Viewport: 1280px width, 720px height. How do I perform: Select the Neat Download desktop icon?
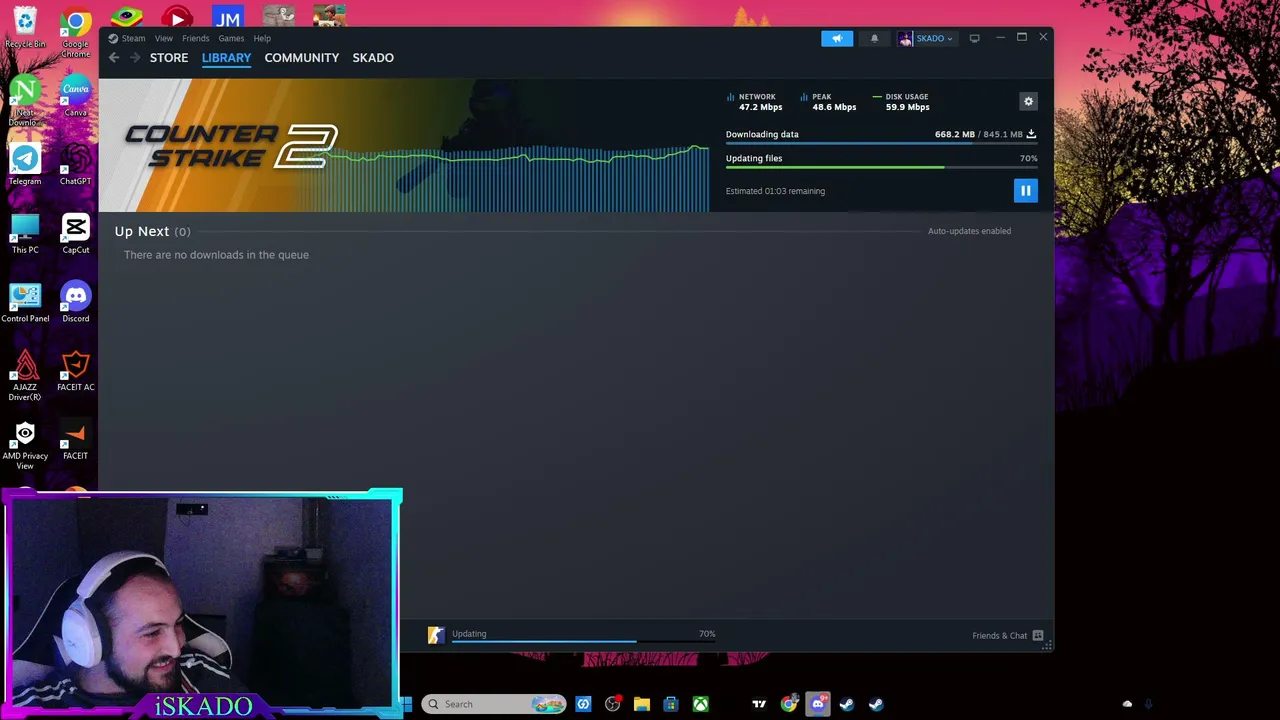pos(24,101)
